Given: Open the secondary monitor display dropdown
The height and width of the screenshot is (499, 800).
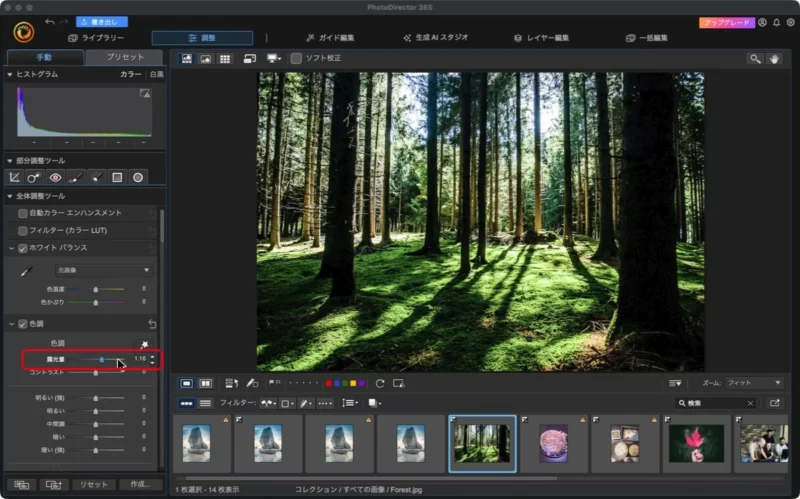Looking at the screenshot, I should click(x=274, y=59).
